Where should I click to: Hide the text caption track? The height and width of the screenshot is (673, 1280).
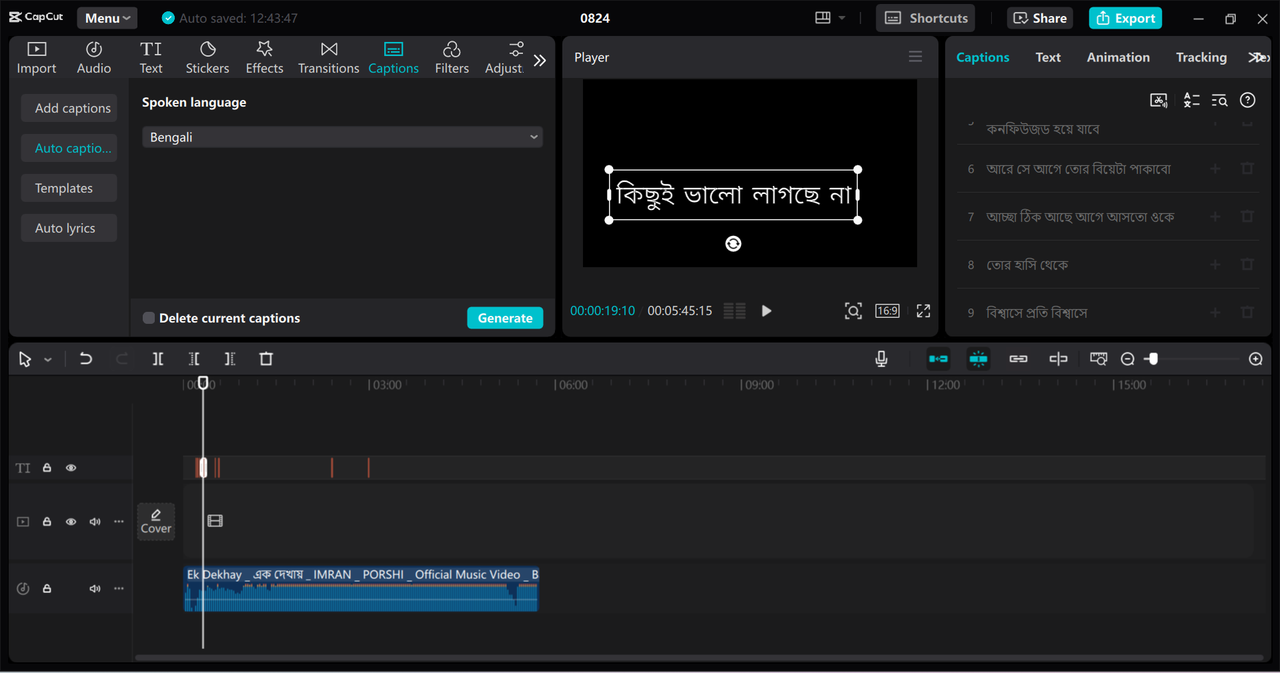(71, 468)
